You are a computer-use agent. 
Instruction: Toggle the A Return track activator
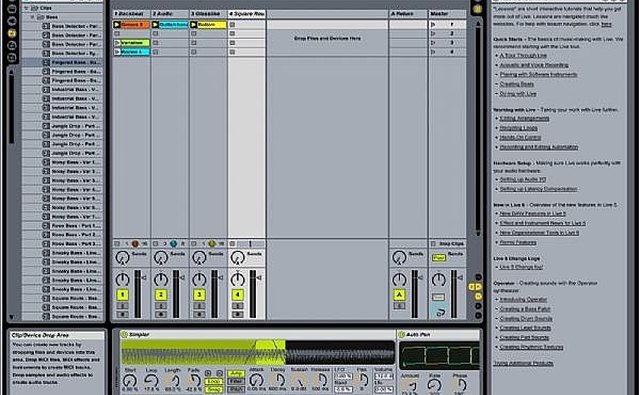pyautogui.click(x=400, y=295)
